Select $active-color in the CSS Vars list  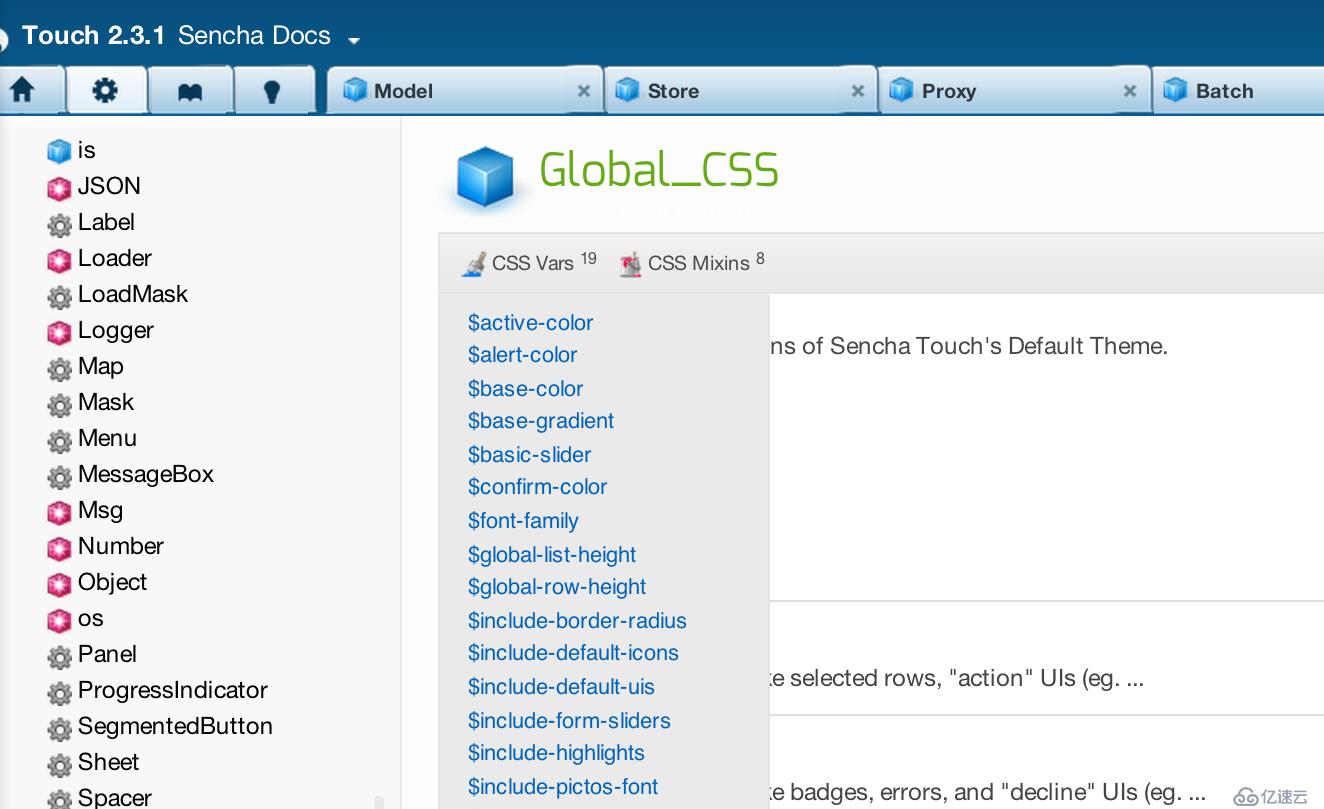(530, 323)
